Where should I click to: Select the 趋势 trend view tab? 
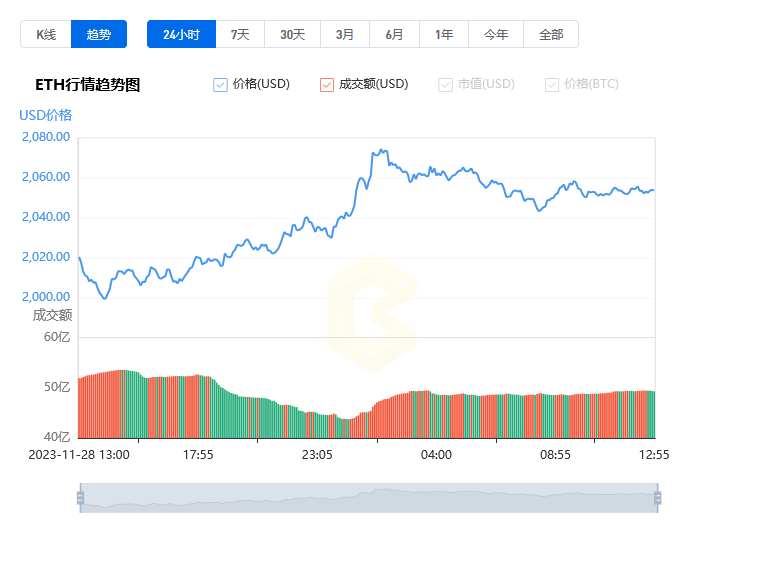pyautogui.click(x=99, y=34)
